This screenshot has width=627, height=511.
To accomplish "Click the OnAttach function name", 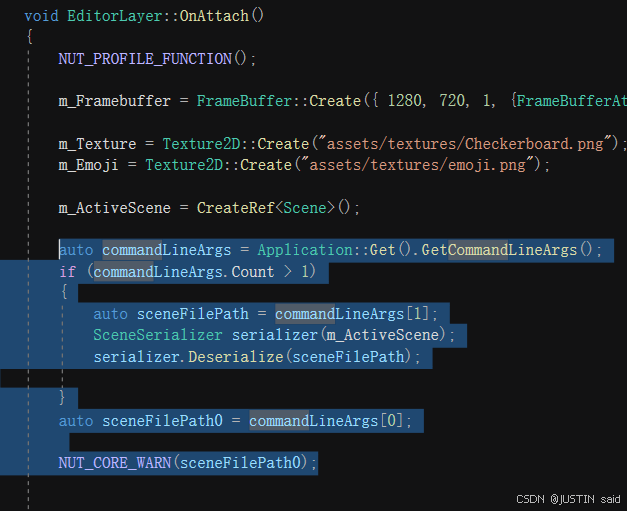I will 226,16.
